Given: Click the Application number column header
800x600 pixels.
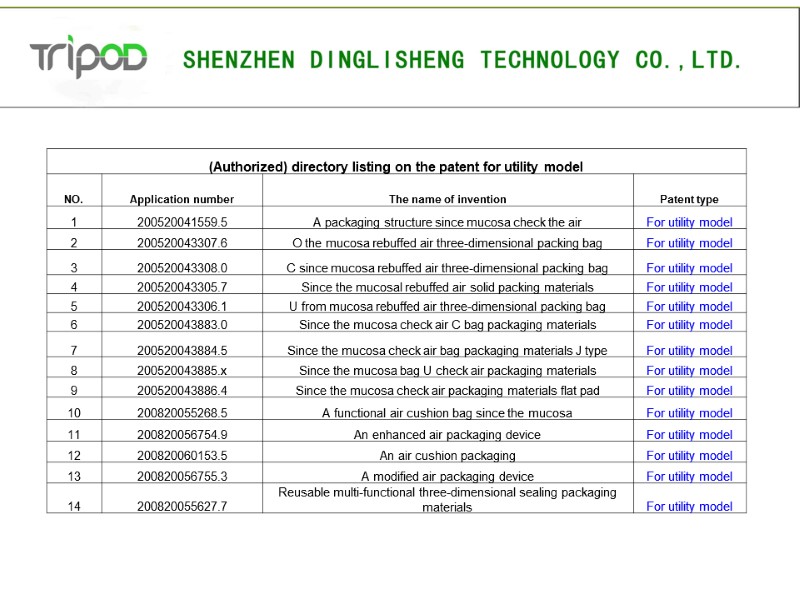Looking at the screenshot, I should (182, 199).
